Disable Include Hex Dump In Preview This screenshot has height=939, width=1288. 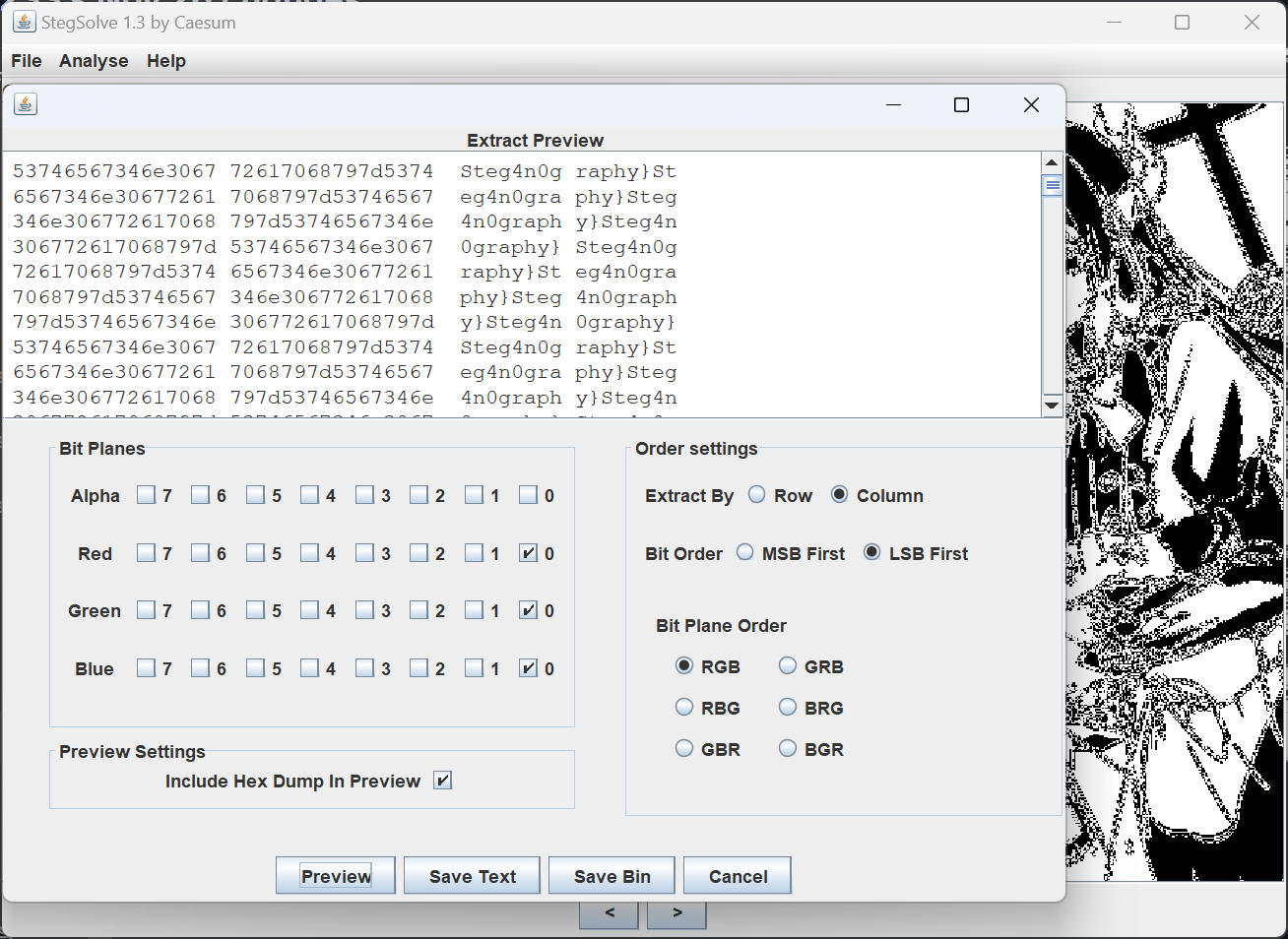tap(443, 781)
